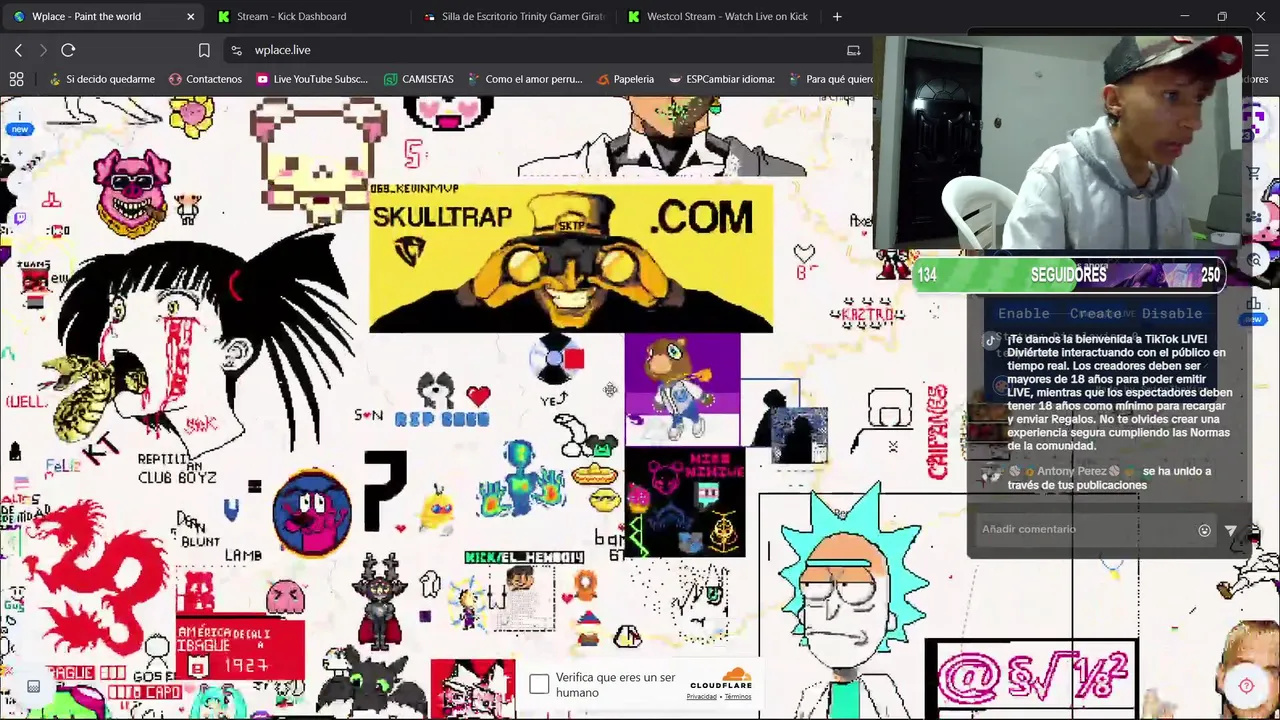
Task: Open Cloudflare Términos link
Action: tap(738, 697)
